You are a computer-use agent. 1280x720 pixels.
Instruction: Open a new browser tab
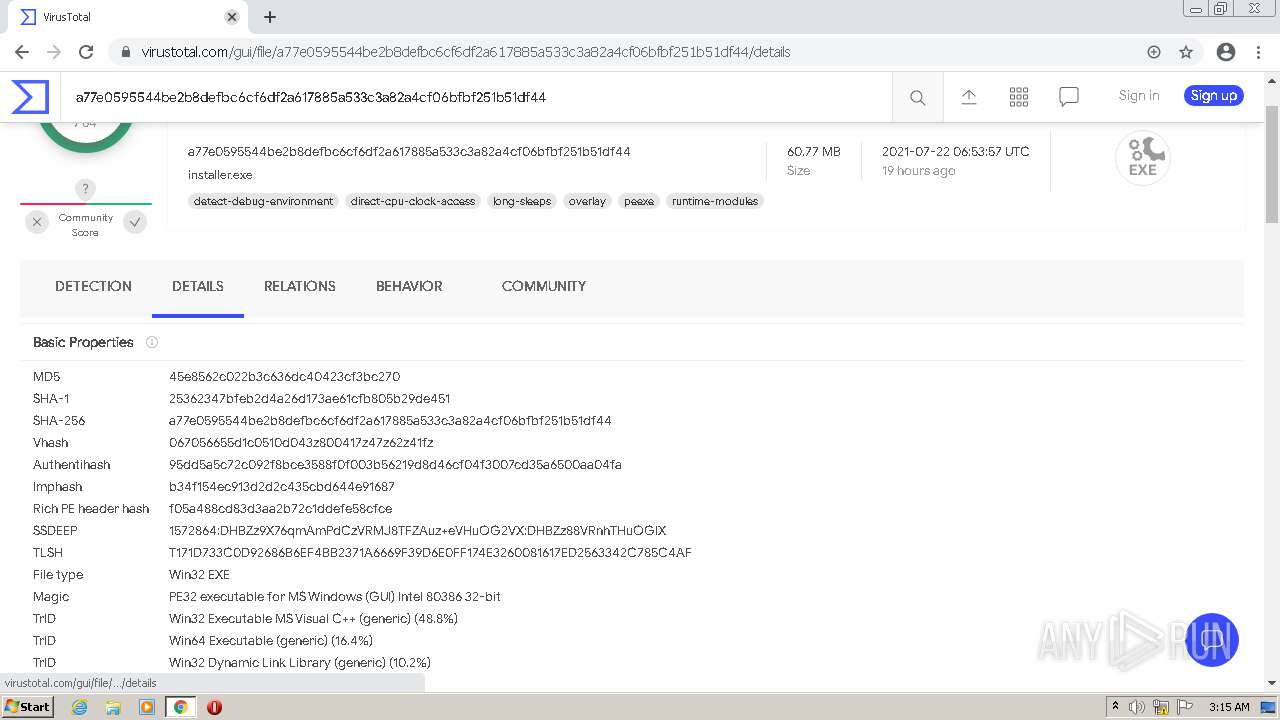pyautogui.click(x=270, y=17)
